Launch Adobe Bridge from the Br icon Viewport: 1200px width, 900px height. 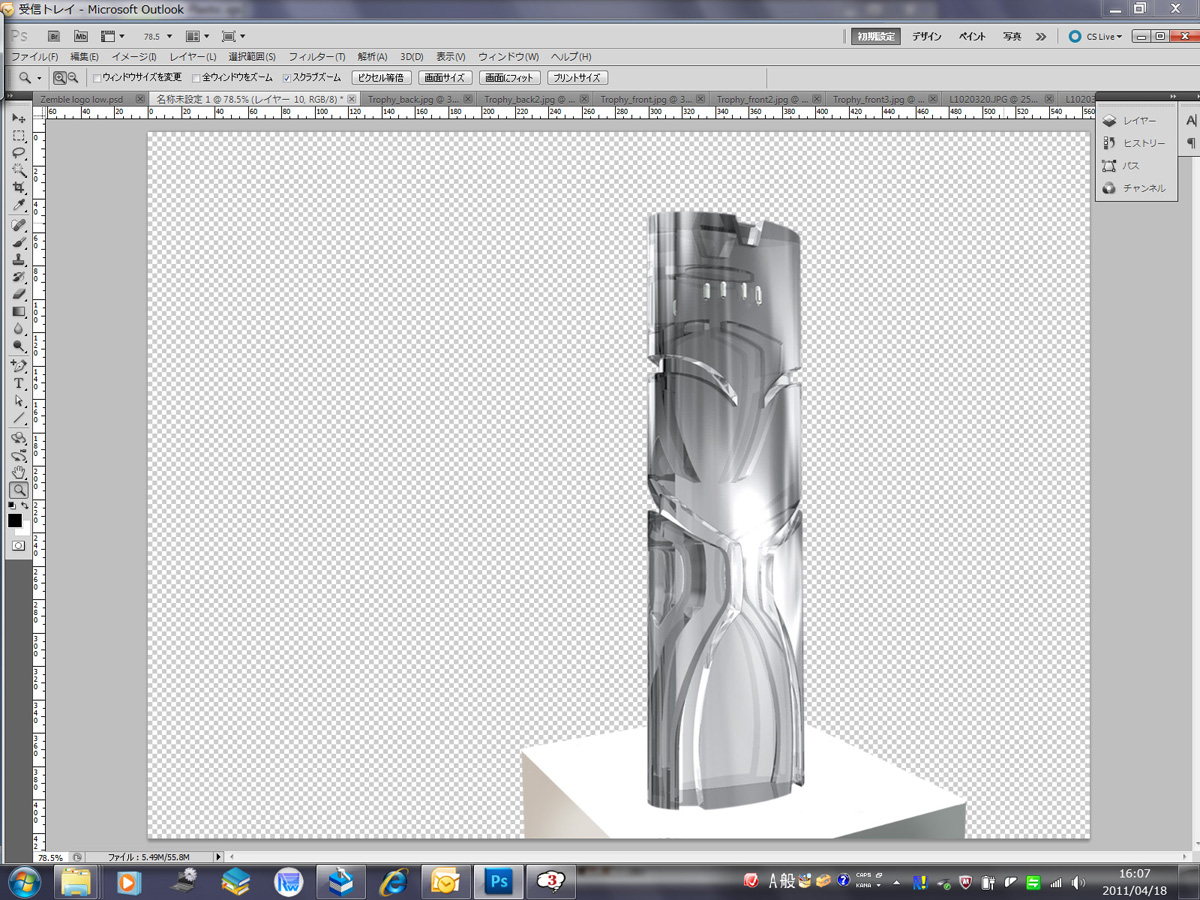click(55, 36)
